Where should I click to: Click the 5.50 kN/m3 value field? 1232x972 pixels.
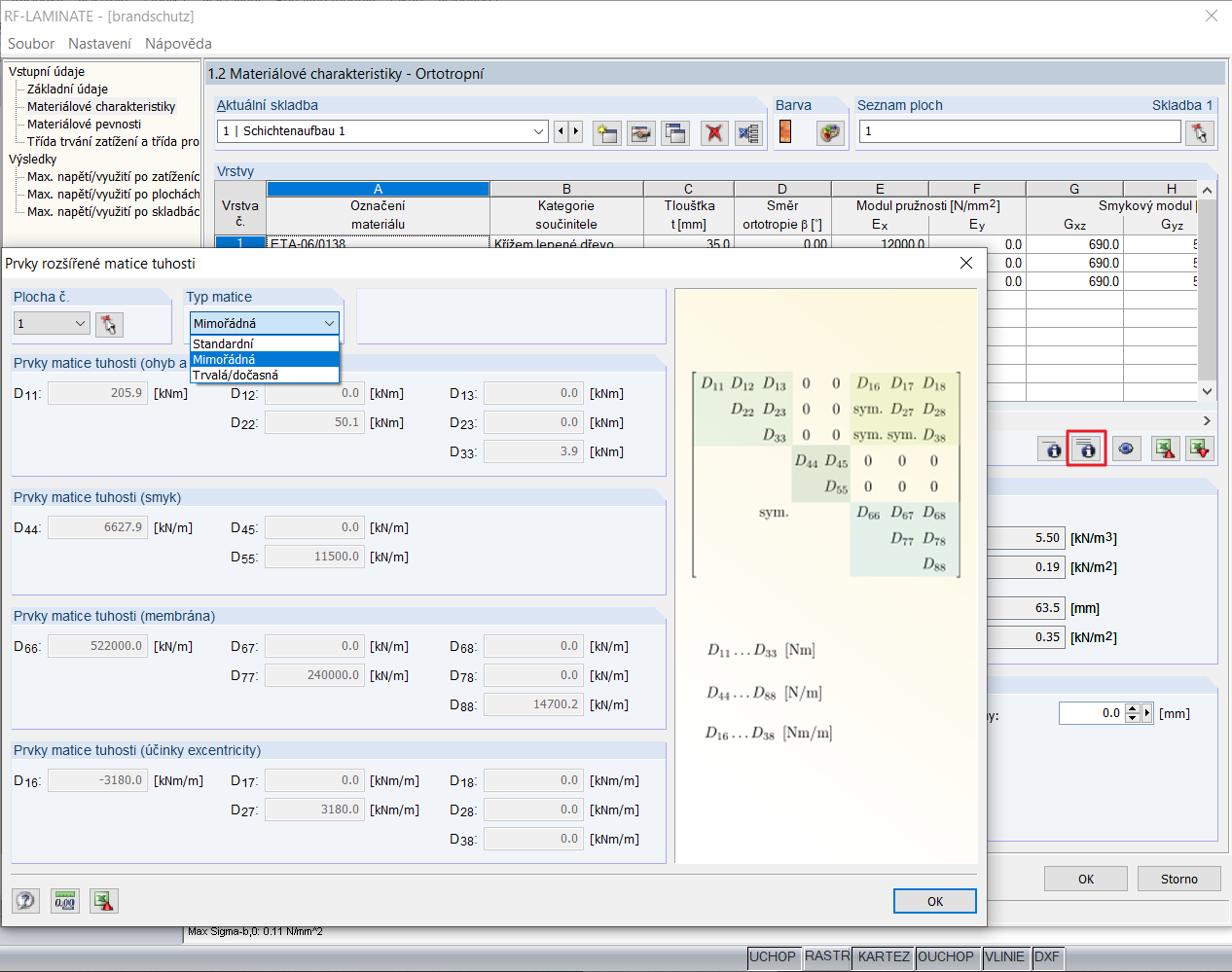[x=1026, y=538]
